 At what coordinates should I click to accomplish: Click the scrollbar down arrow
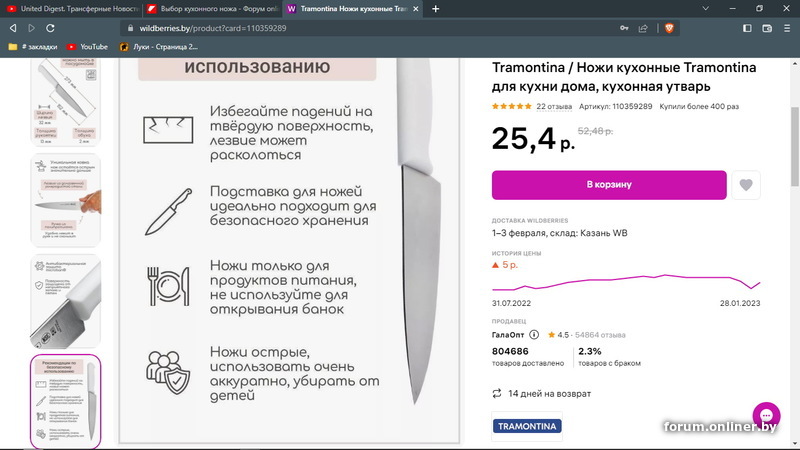click(x=794, y=444)
